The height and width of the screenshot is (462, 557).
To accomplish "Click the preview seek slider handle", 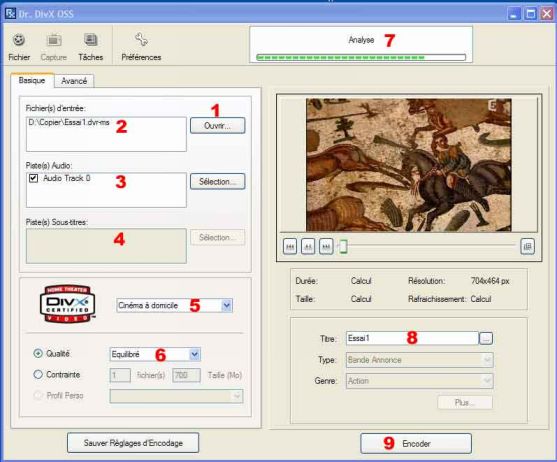I will (x=343, y=246).
